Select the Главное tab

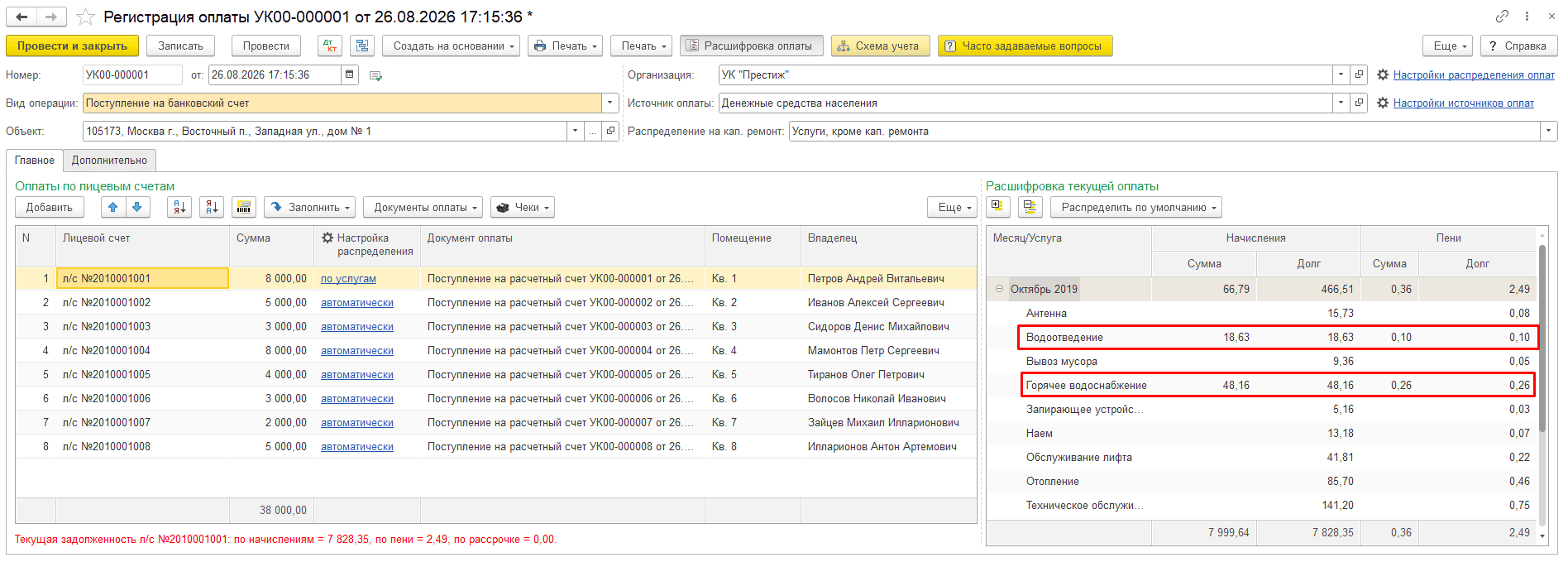tap(35, 161)
